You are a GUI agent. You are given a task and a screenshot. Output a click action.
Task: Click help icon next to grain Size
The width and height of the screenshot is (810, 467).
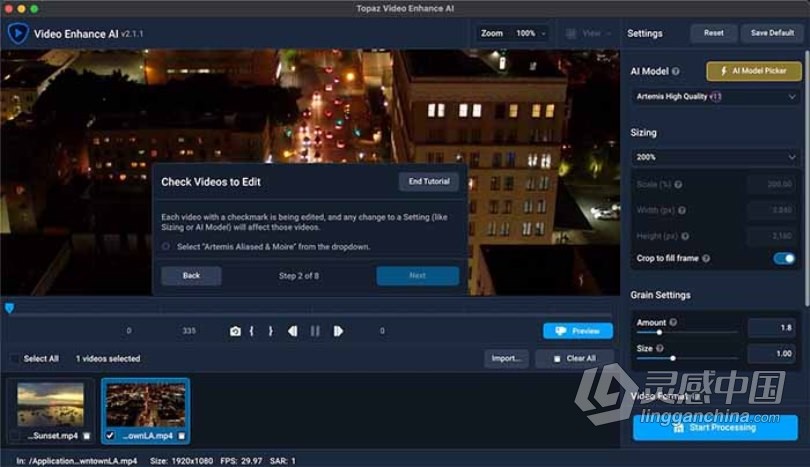pos(660,348)
